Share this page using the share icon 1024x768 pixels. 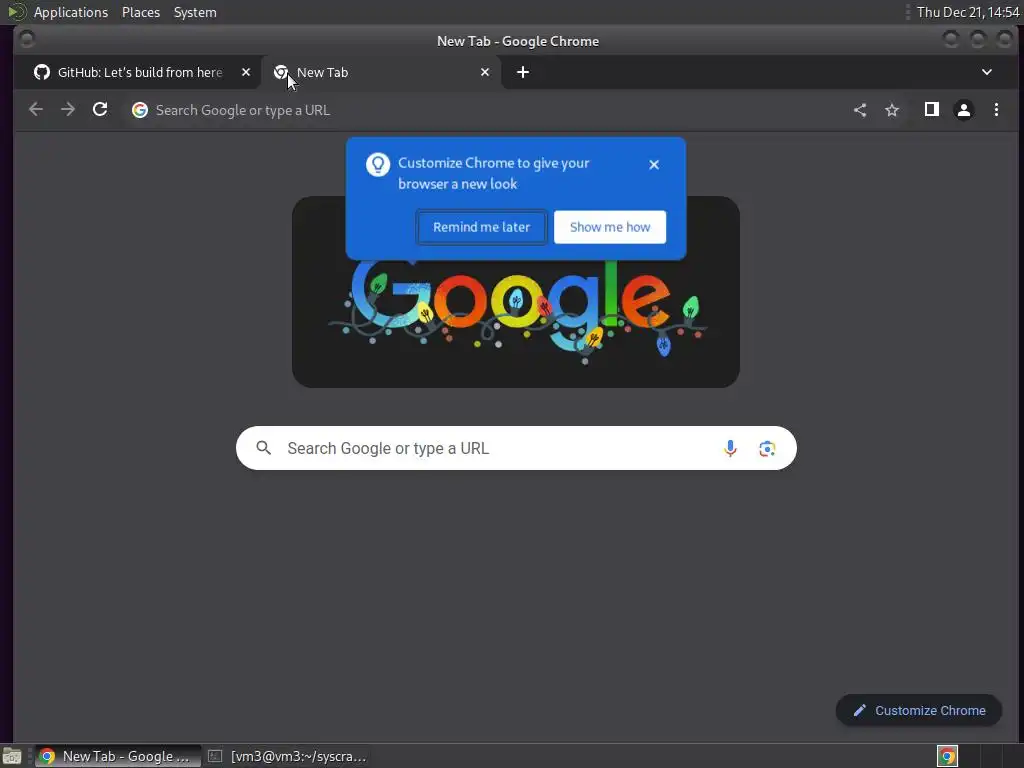click(859, 110)
